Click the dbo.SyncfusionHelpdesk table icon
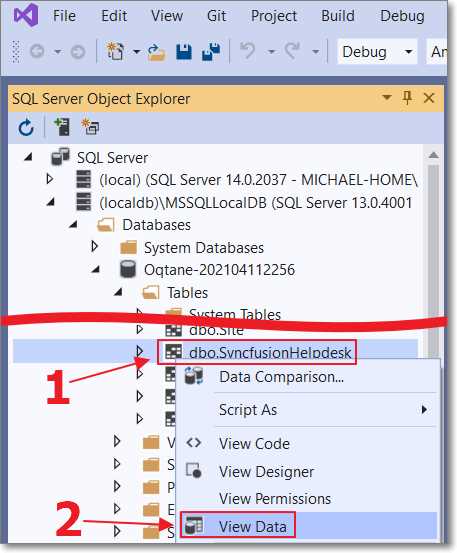The image size is (457, 553). click(x=173, y=352)
